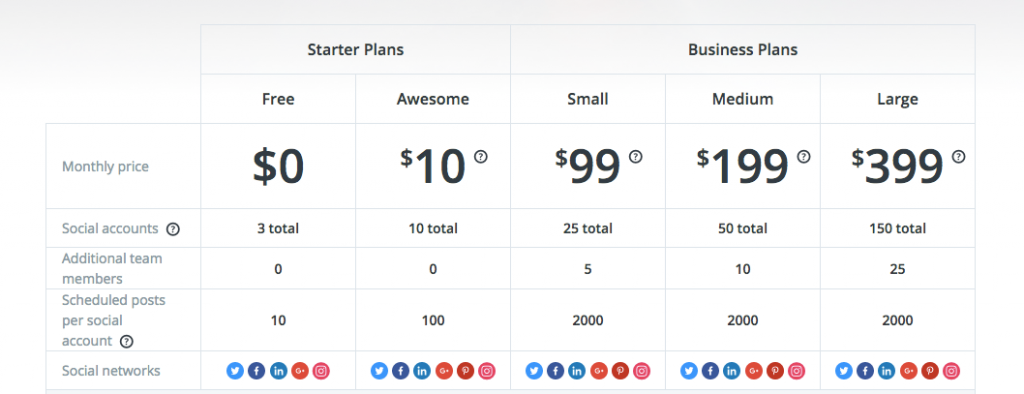Choose the Awesome plan column heading
The width and height of the screenshot is (1024, 394).
coord(433,99)
